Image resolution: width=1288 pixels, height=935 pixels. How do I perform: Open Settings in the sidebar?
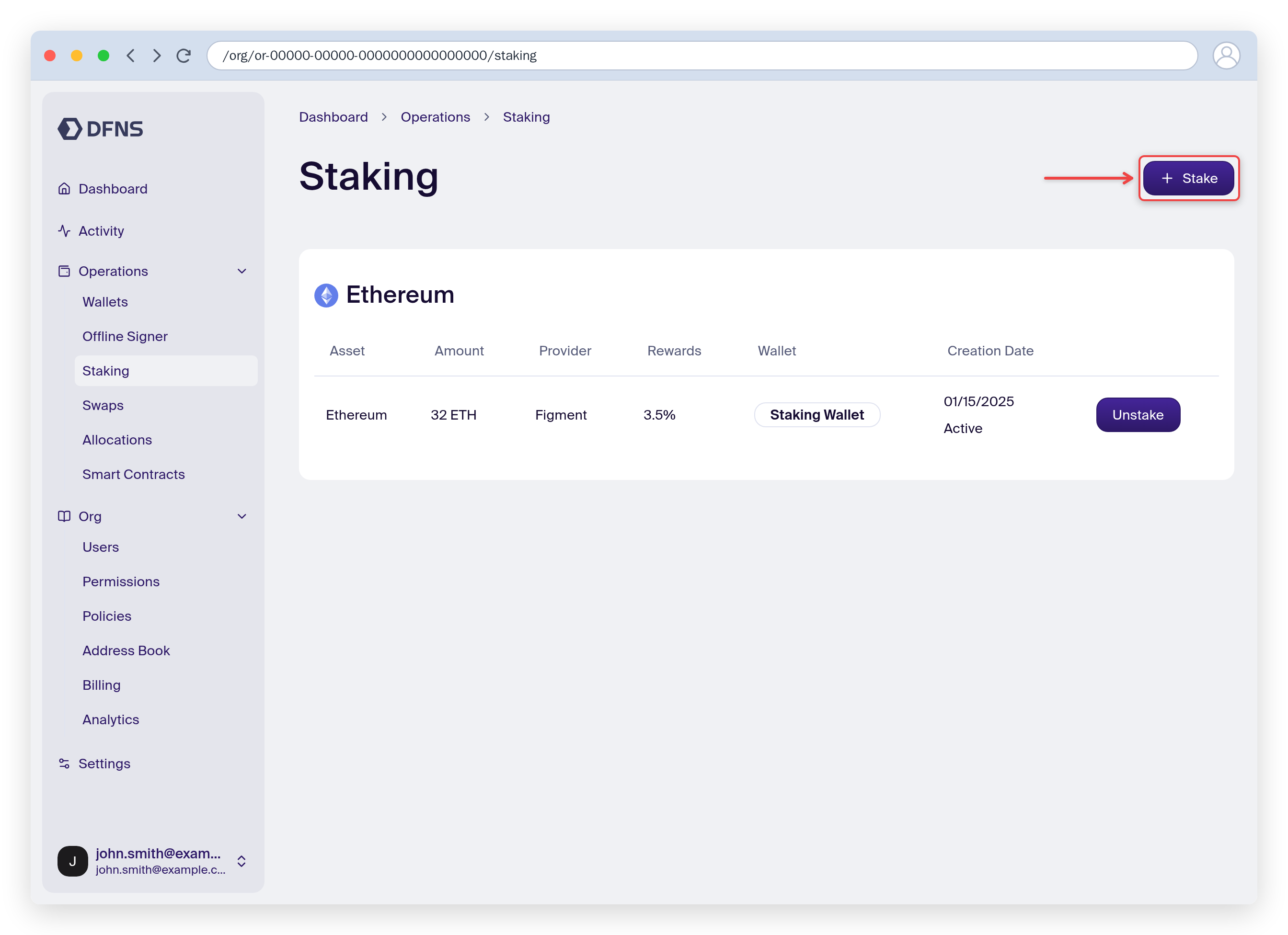tap(104, 763)
